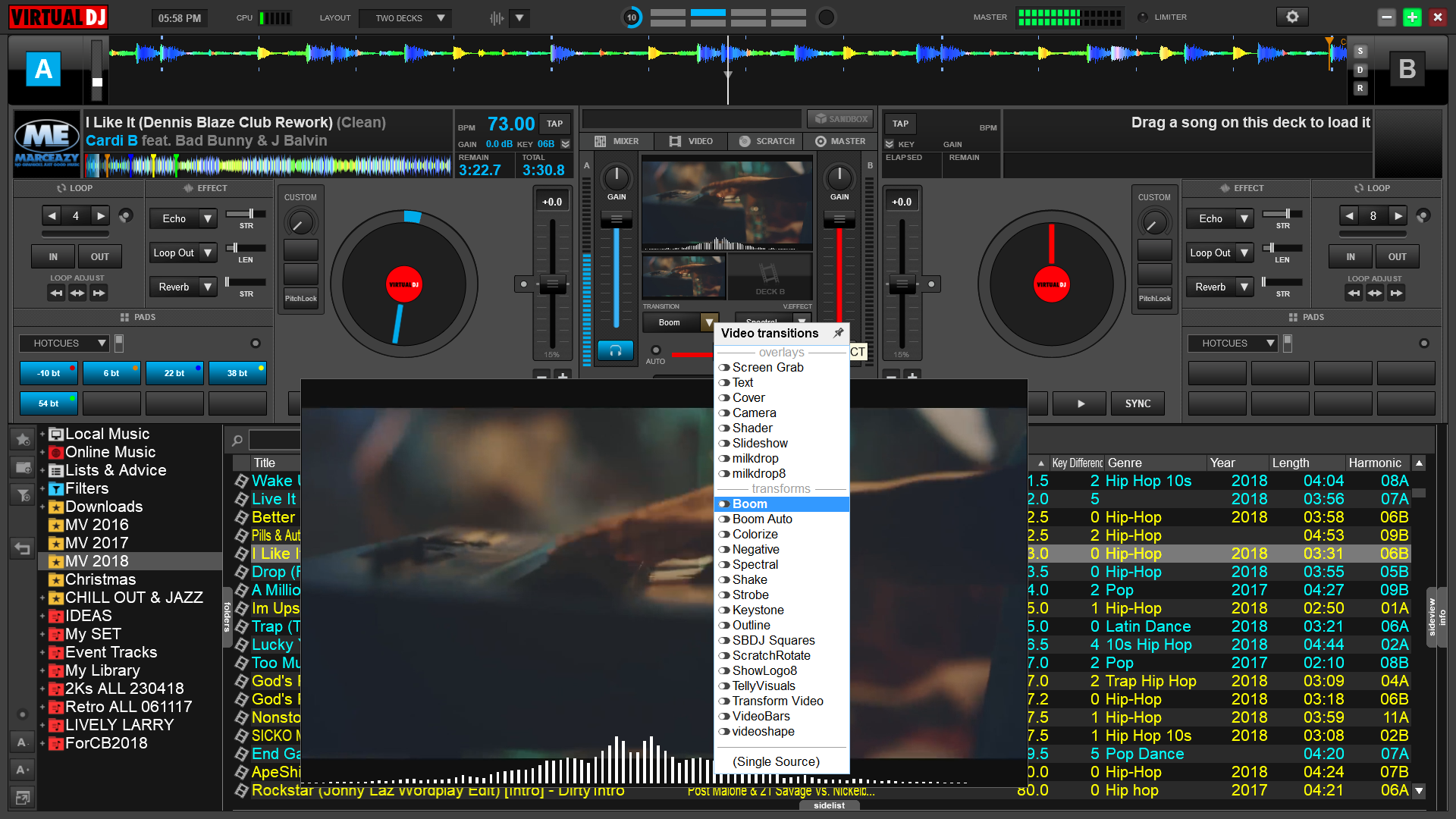Toggle deck A loop lock round button

127,216
